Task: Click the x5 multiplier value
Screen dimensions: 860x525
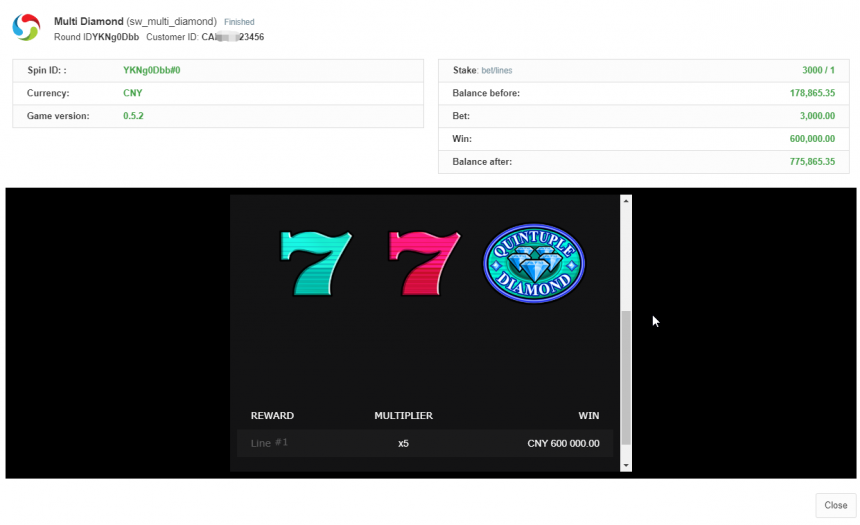Action: pos(403,443)
